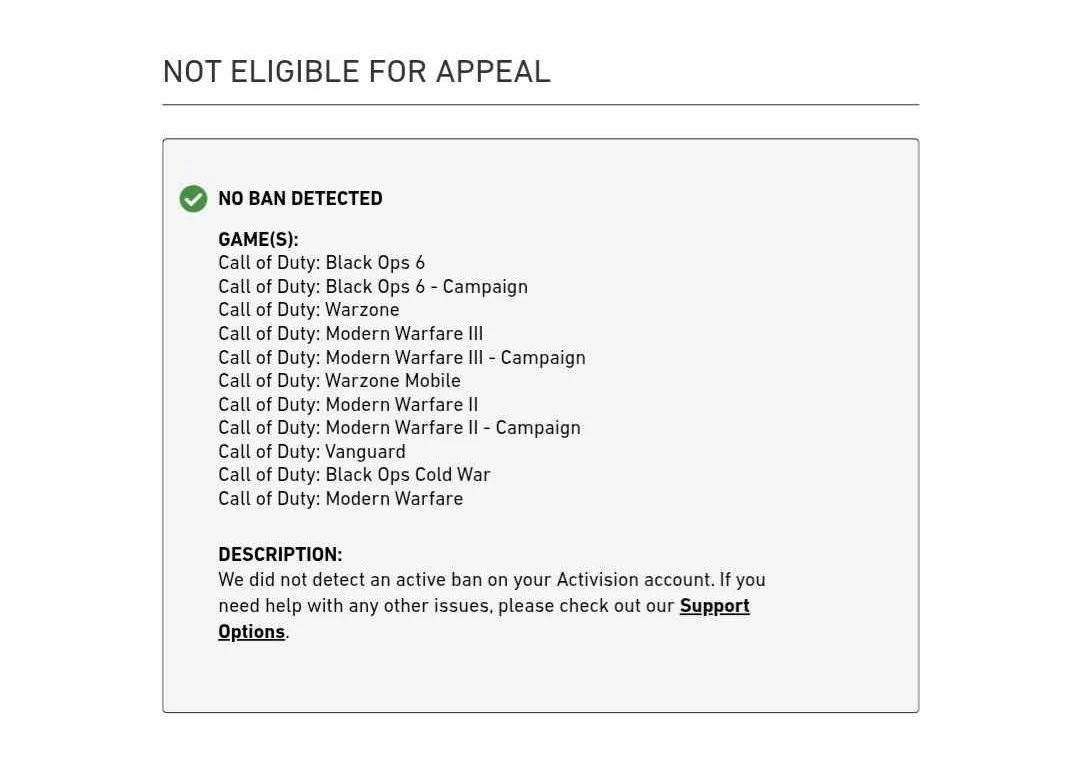Click the NO BAN DETECTED status text

click(x=300, y=199)
